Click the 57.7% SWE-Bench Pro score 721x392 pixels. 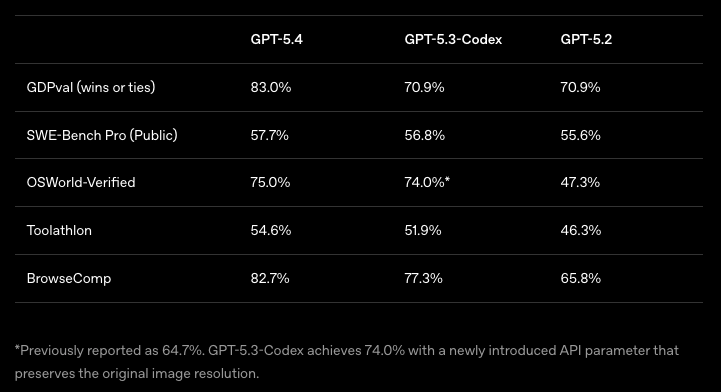tap(269, 135)
